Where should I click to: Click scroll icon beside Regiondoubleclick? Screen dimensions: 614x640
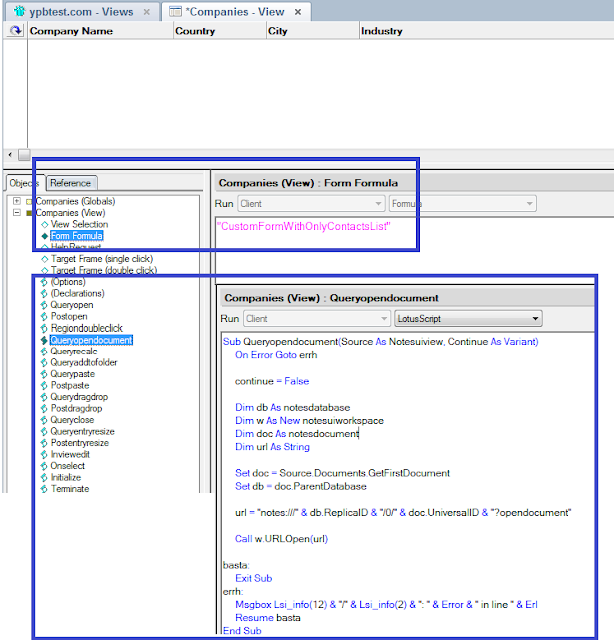(44, 328)
